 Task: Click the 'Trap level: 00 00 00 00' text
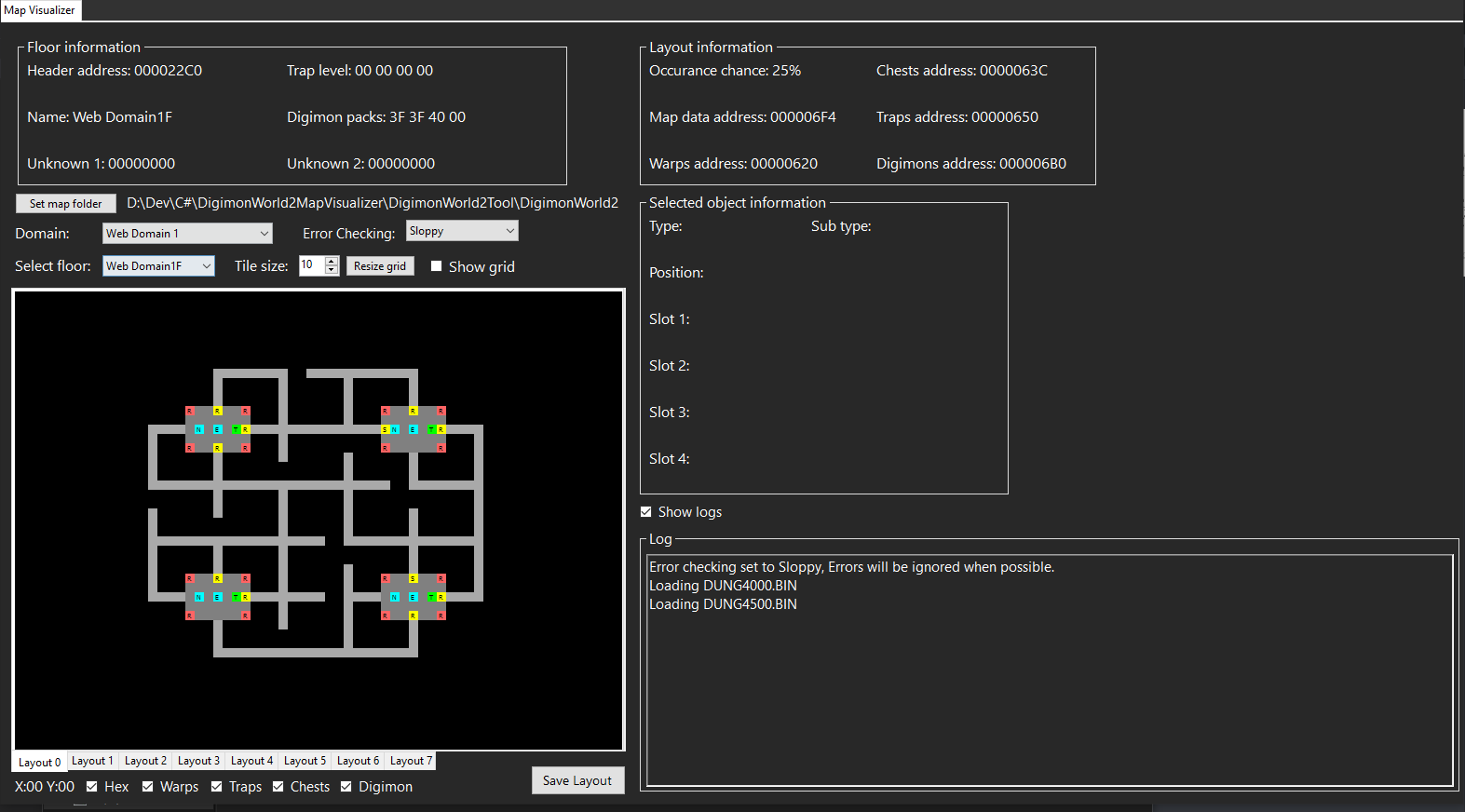tap(359, 71)
